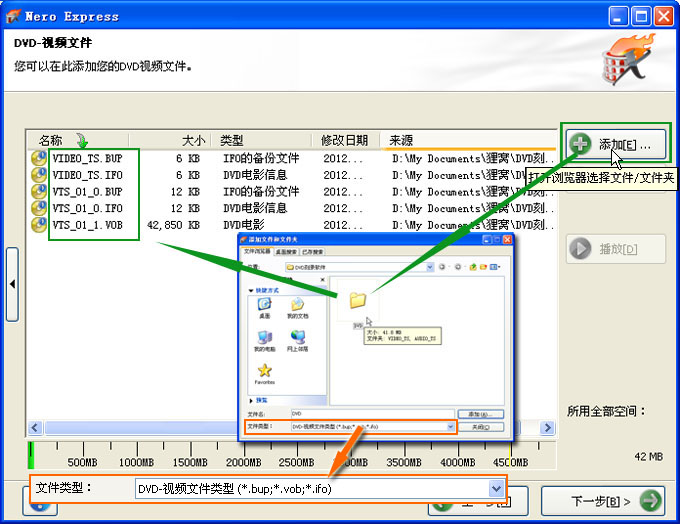Click the disc icon beside VTS_01_0.BUP

pyautogui.click(x=39, y=191)
